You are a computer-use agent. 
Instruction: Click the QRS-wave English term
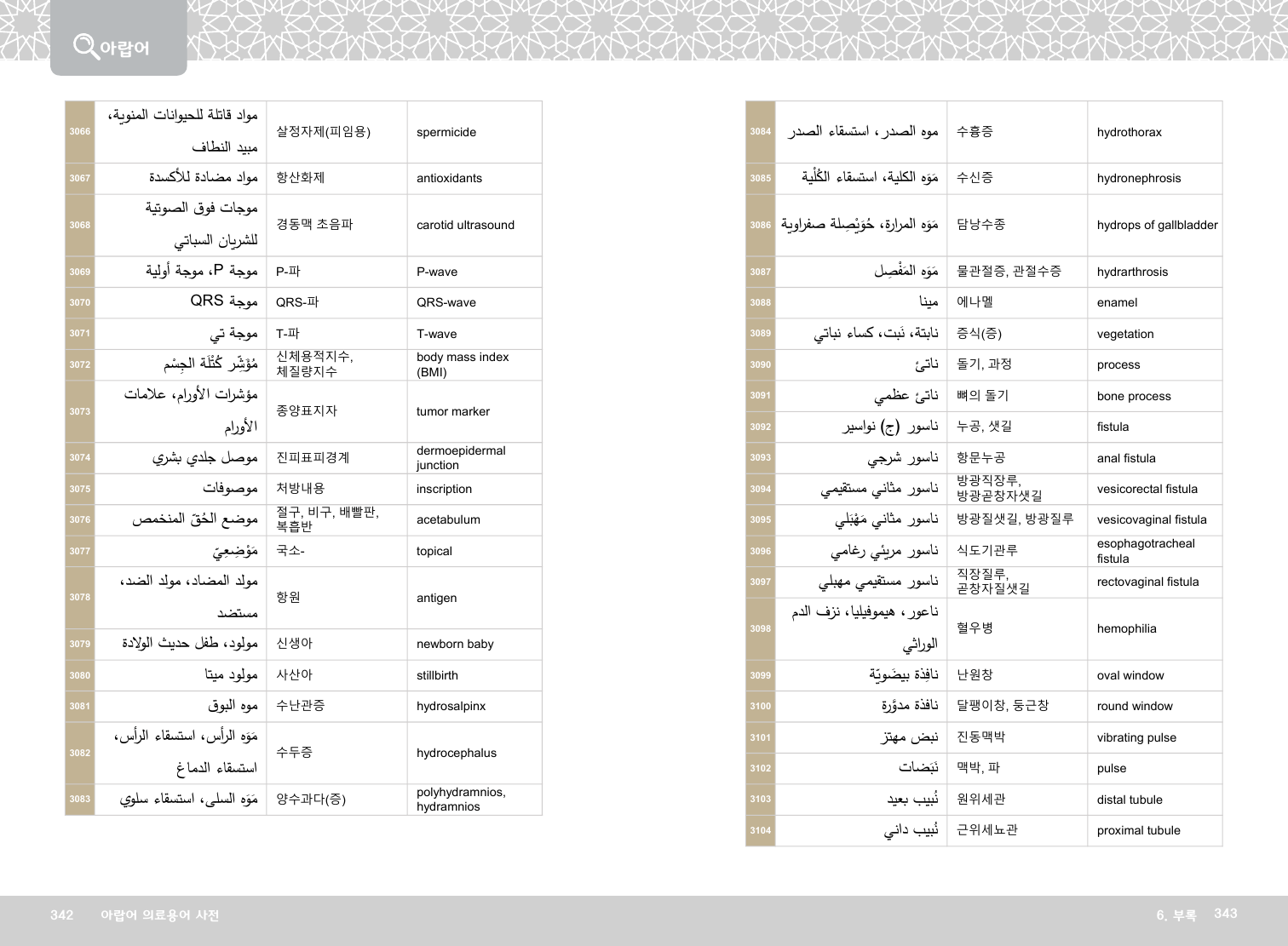pos(446,303)
